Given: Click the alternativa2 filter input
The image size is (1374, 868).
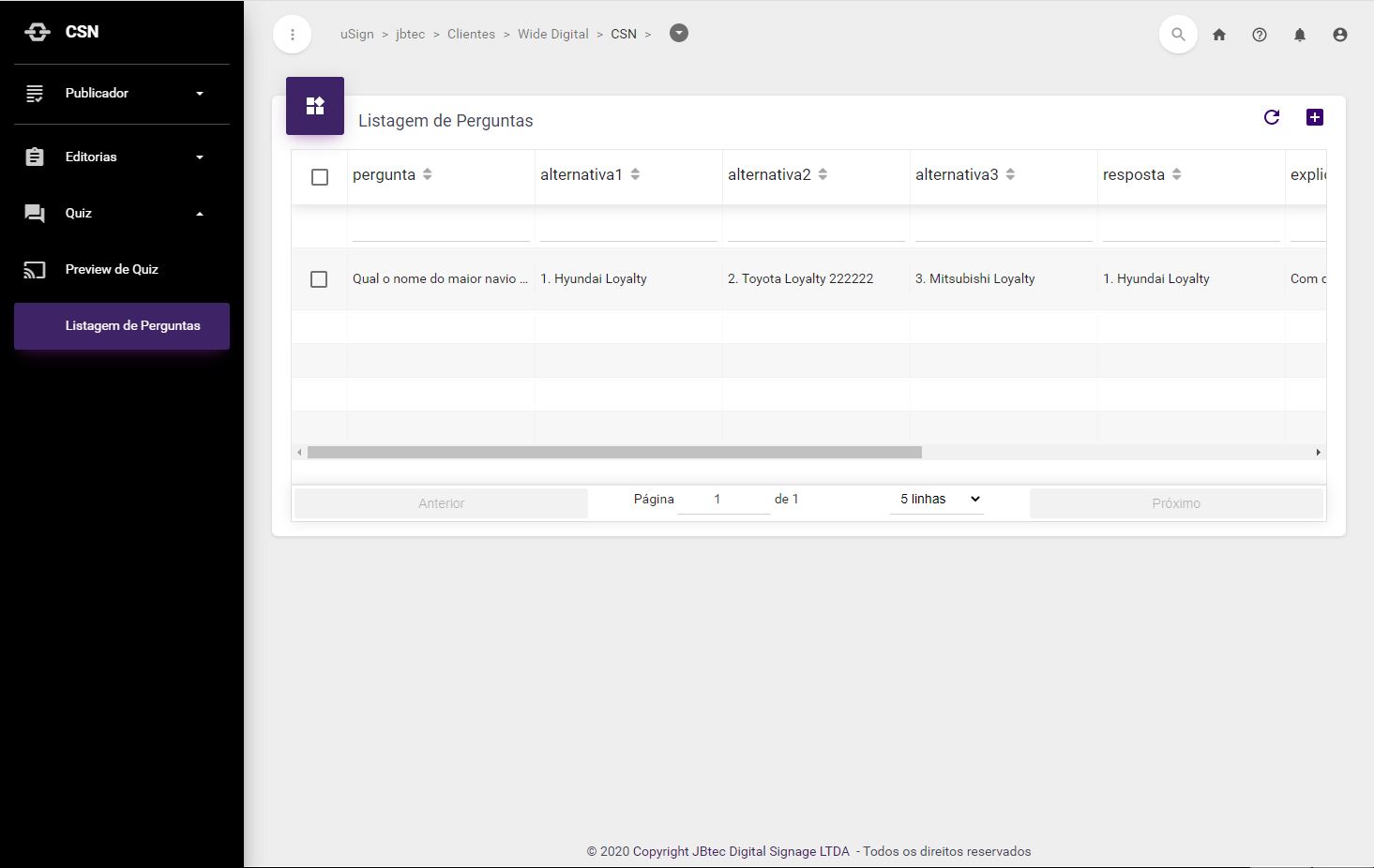Looking at the screenshot, I should [816, 227].
